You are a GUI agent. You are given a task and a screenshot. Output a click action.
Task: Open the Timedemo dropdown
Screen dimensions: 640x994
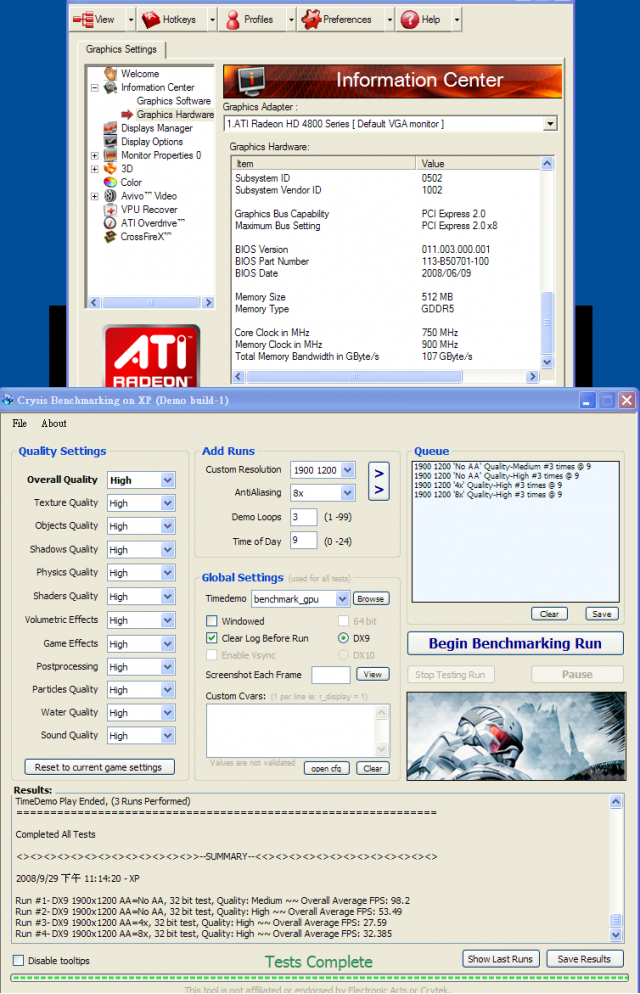(x=342, y=599)
